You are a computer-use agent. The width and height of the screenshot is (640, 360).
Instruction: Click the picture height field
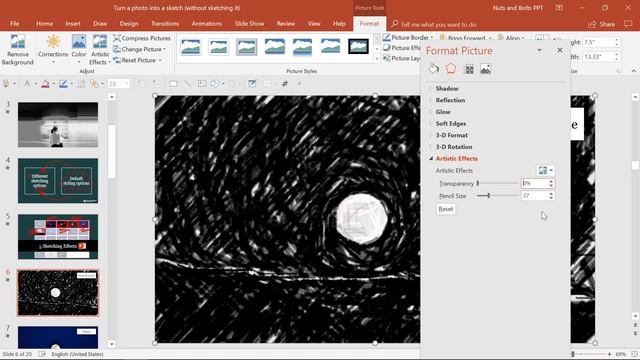pyautogui.click(x=598, y=42)
